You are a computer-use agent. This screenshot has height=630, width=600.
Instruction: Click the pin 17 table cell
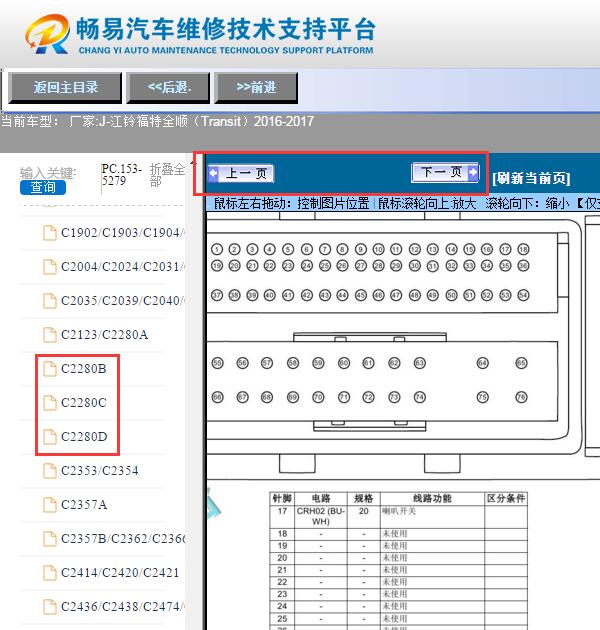(282, 517)
